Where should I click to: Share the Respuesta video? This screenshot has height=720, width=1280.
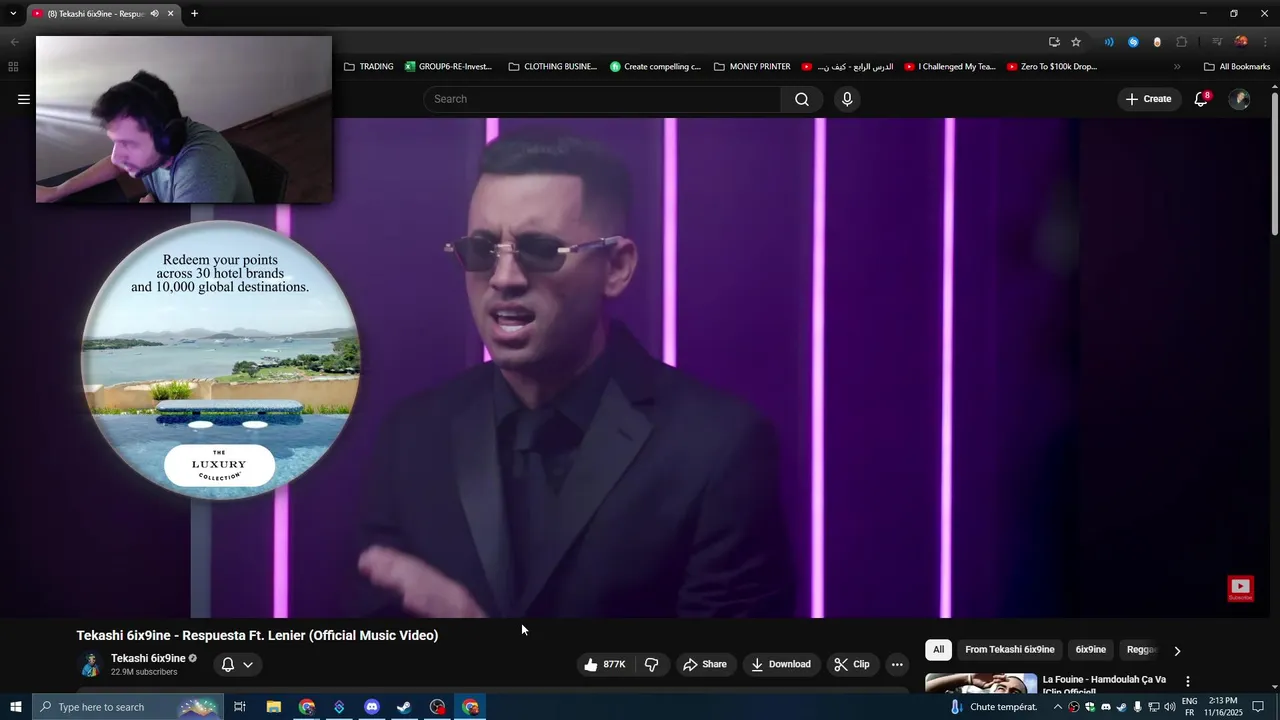click(x=705, y=664)
